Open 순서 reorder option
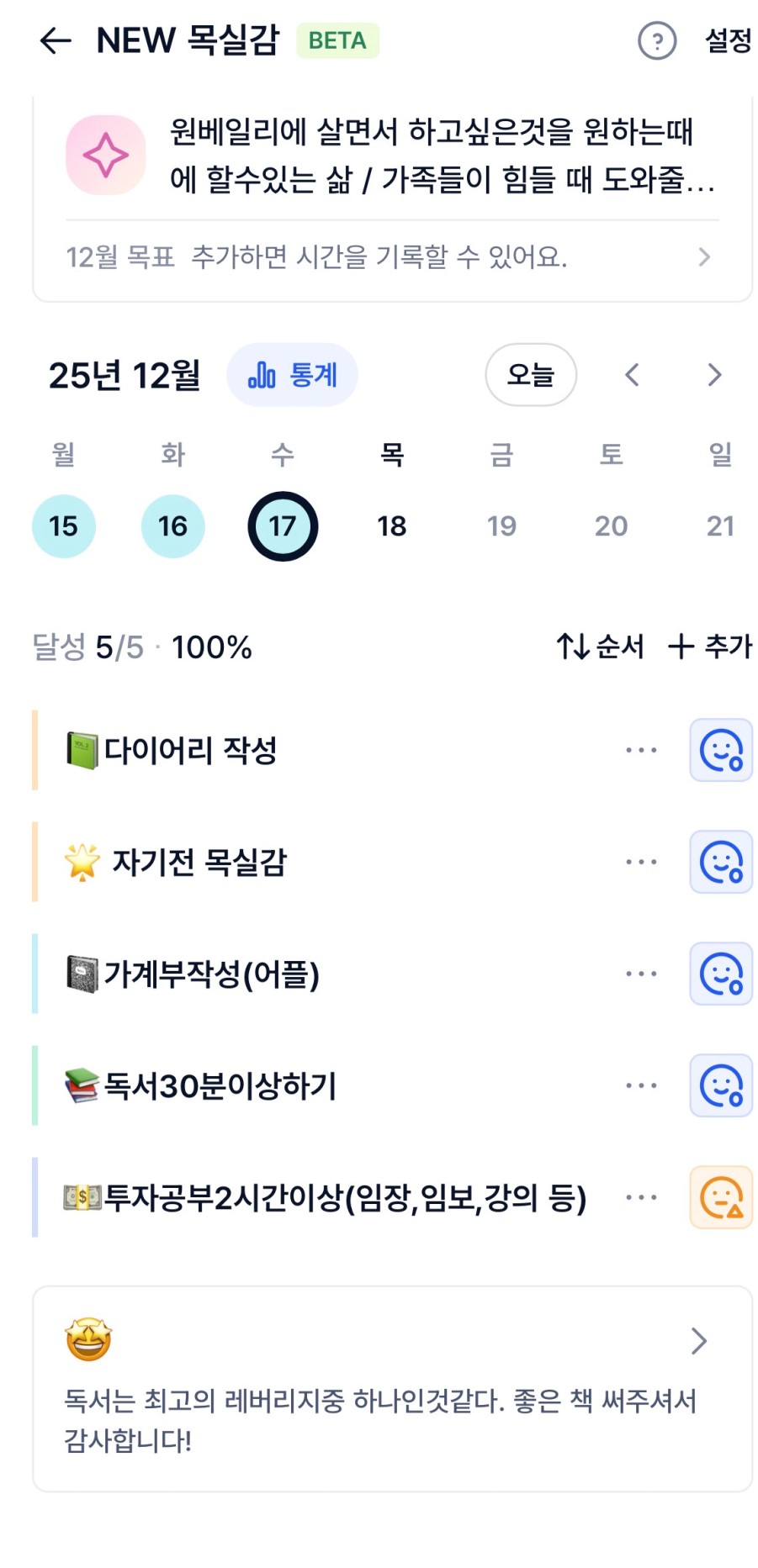 coord(600,647)
